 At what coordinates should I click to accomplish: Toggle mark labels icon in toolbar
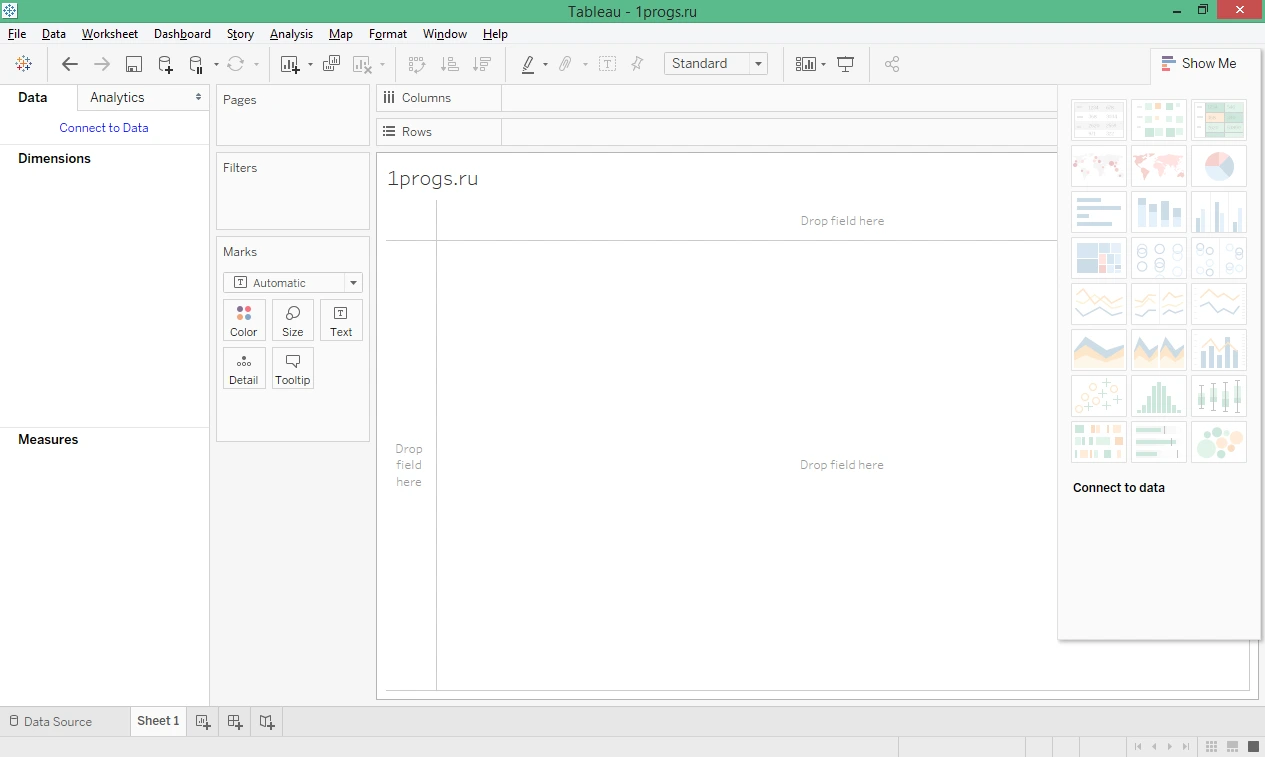coord(607,64)
